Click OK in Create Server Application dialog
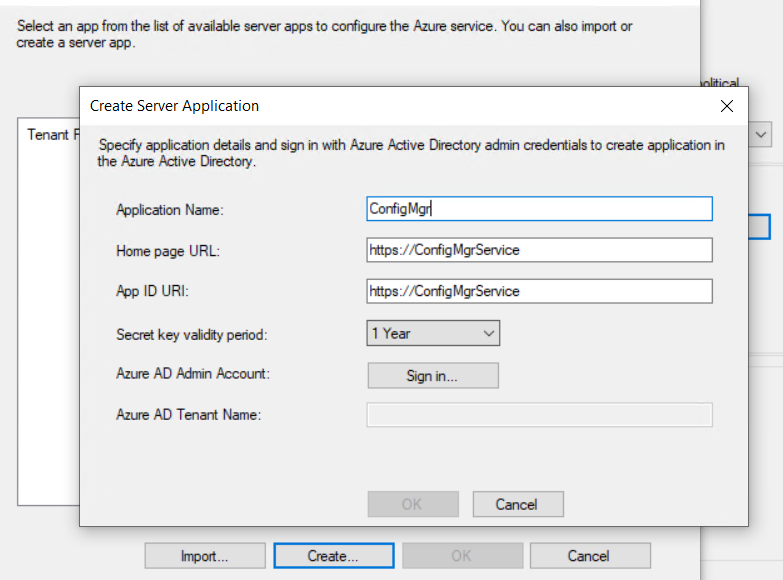Screen dimensions: 783x580 pos(412,504)
